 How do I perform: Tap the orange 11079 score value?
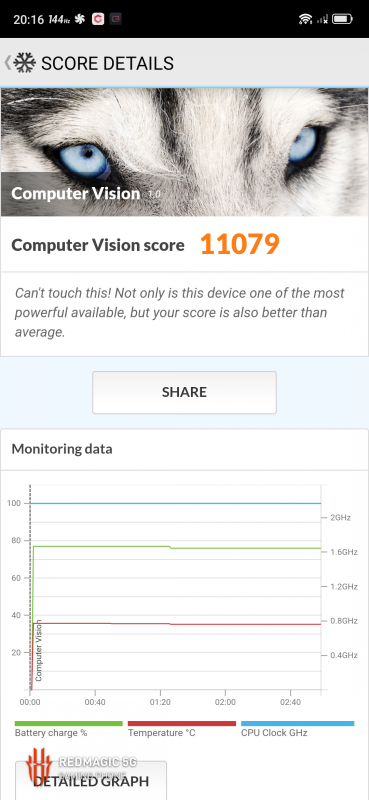(239, 244)
